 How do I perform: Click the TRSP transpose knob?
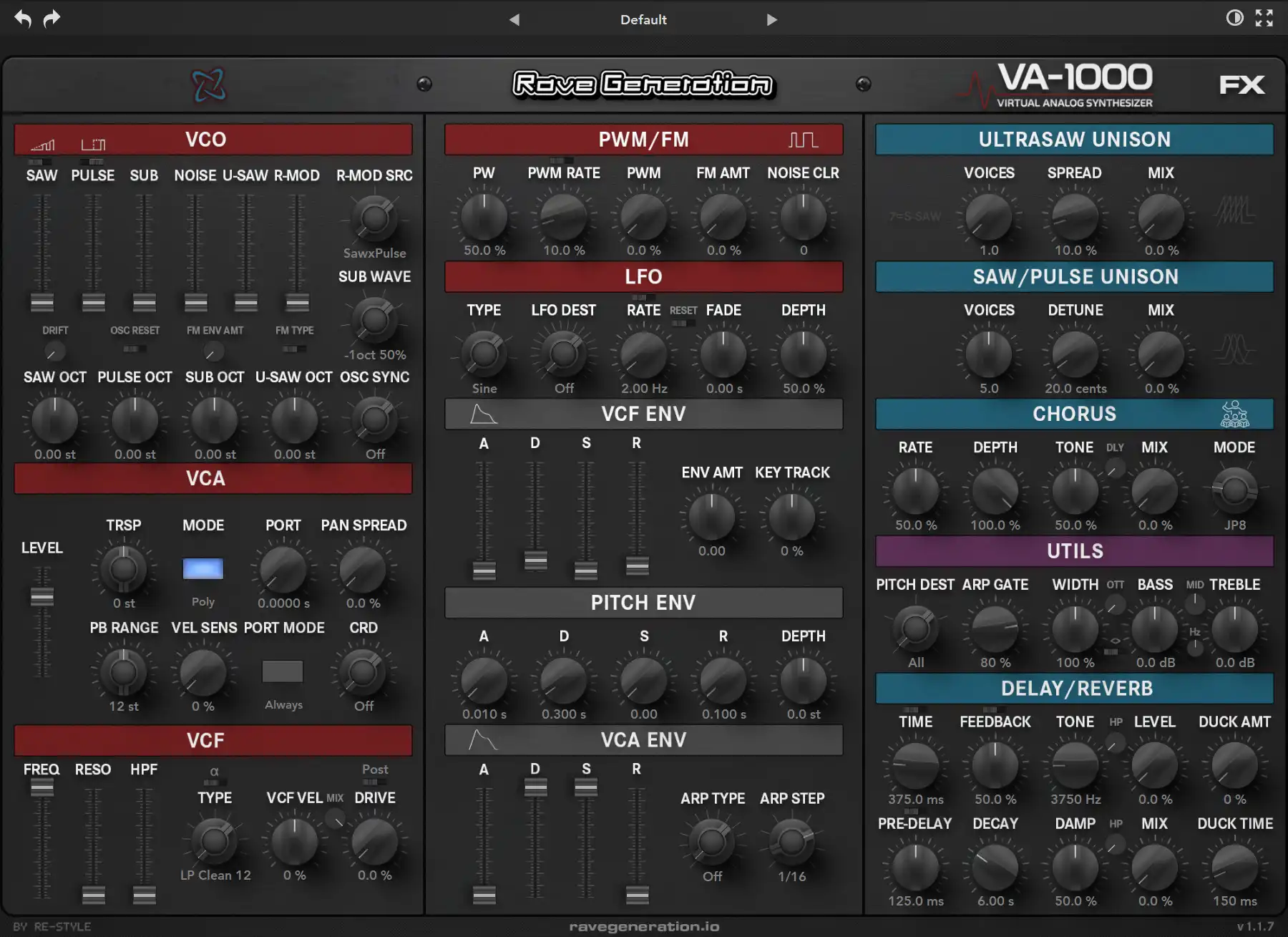point(123,569)
